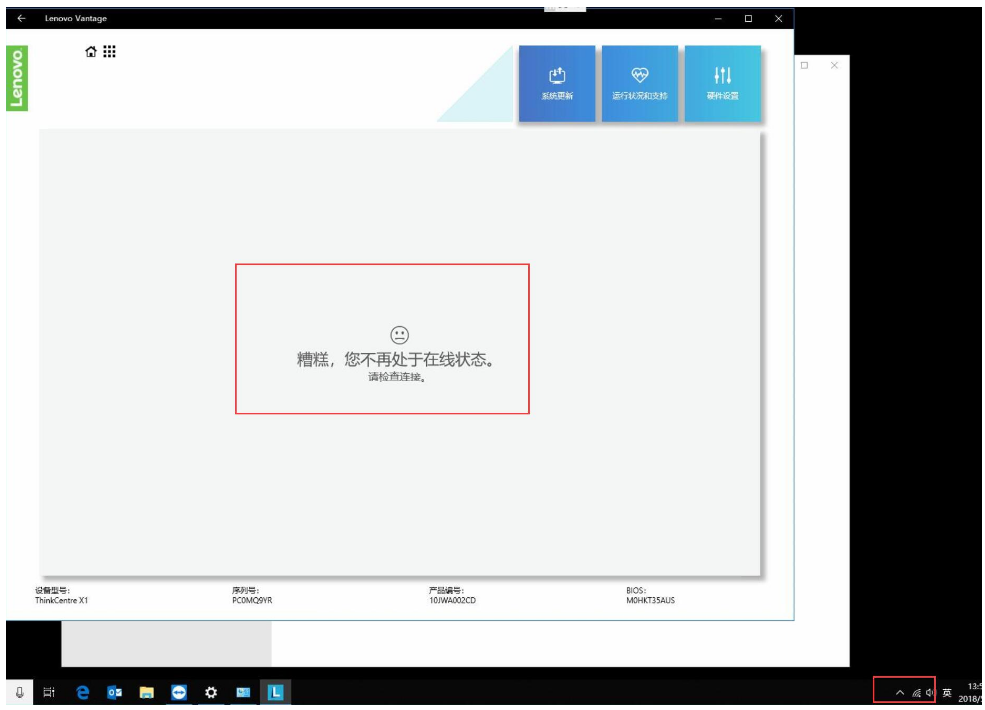Go back using the title bar arrow

point(22,19)
